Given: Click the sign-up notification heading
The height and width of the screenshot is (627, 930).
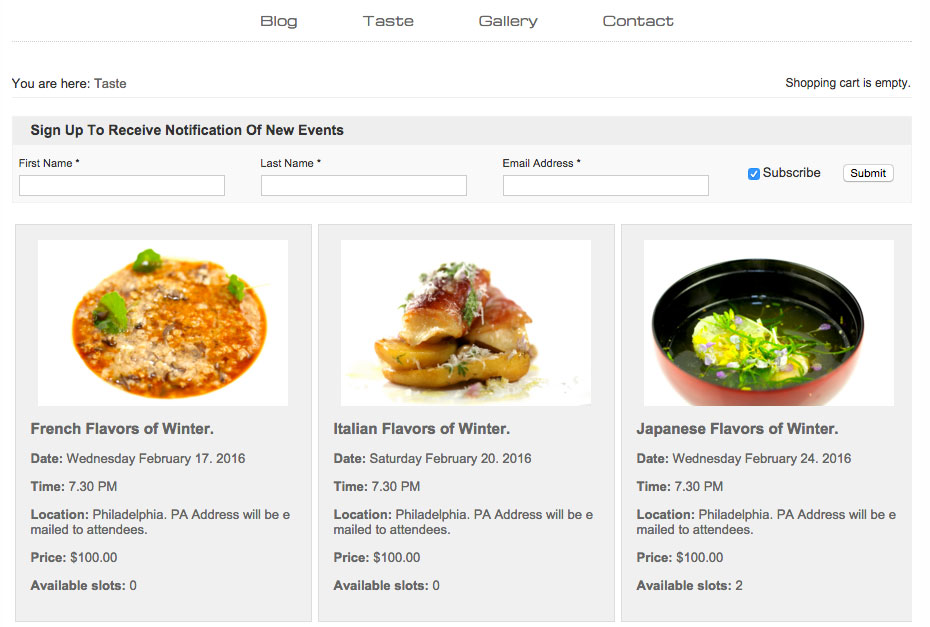Looking at the screenshot, I should (x=187, y=130).
